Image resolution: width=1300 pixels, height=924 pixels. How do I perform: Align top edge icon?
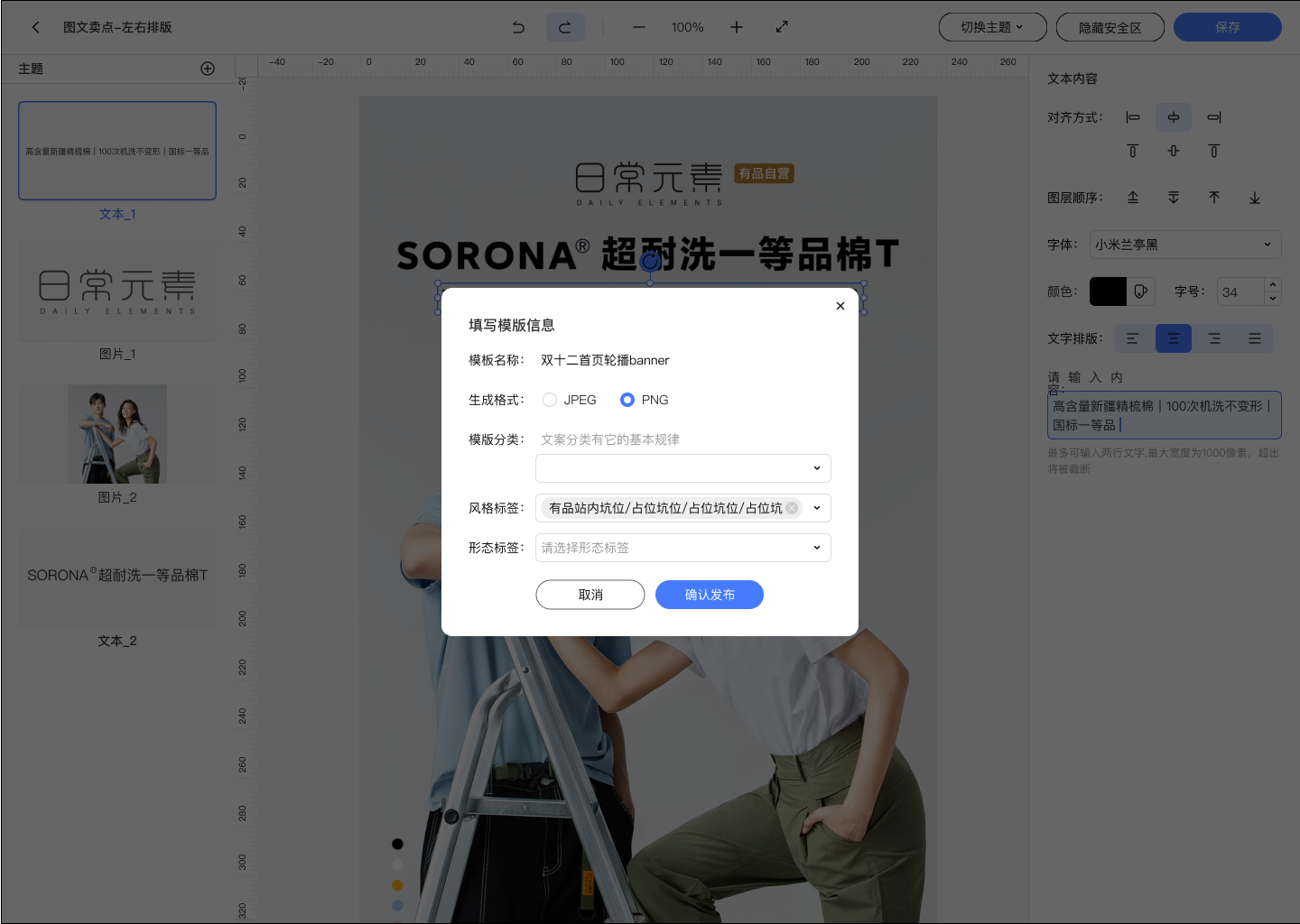pyautogui.click(x=1133, y=151)
